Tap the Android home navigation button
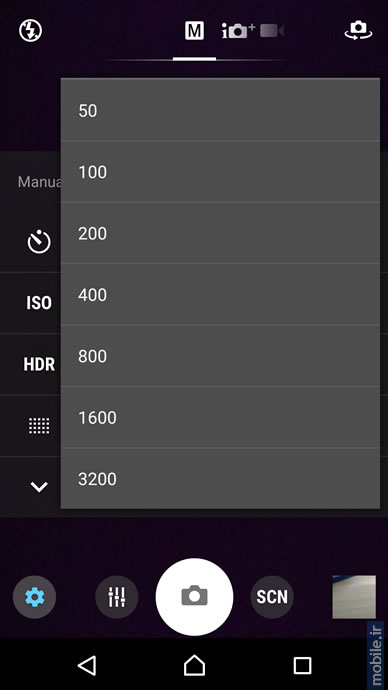This screenshot has width=388, height=690. point(194,665)
